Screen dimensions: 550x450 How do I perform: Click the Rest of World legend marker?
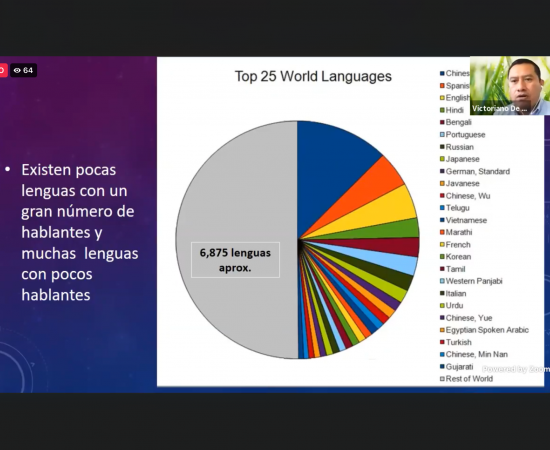point(443,379)
